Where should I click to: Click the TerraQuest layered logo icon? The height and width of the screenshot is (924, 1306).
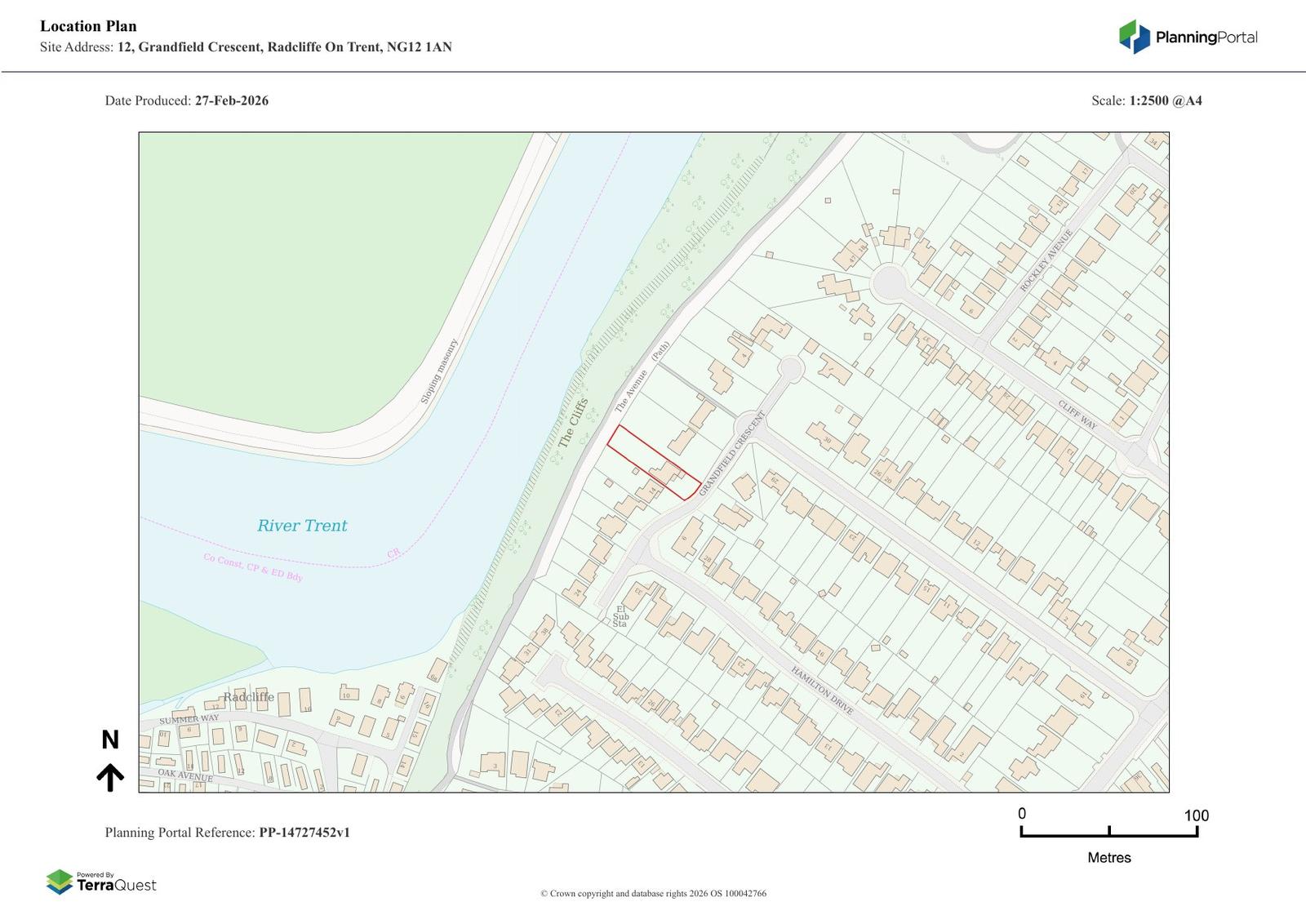pos(60,882)
